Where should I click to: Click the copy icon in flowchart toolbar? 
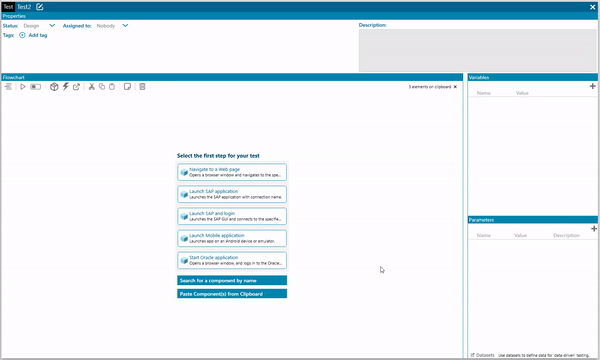pos(102,87)
